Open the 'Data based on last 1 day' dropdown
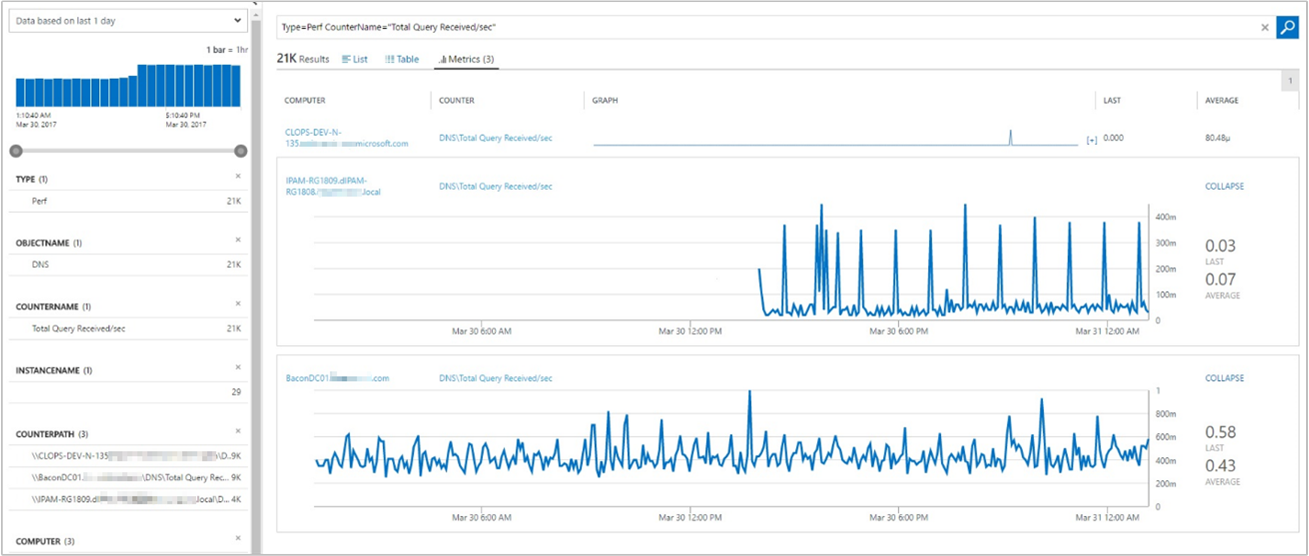The height and width of the screenshot is (556, 1309). (x=128, y=20)
